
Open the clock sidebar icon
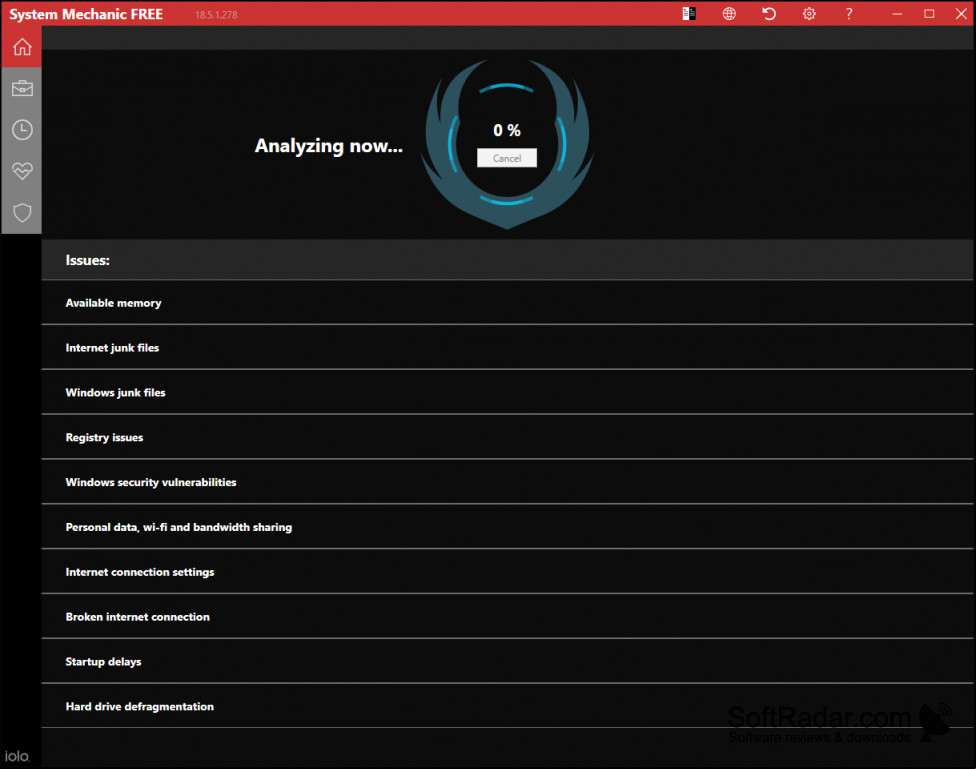point(22,130)
